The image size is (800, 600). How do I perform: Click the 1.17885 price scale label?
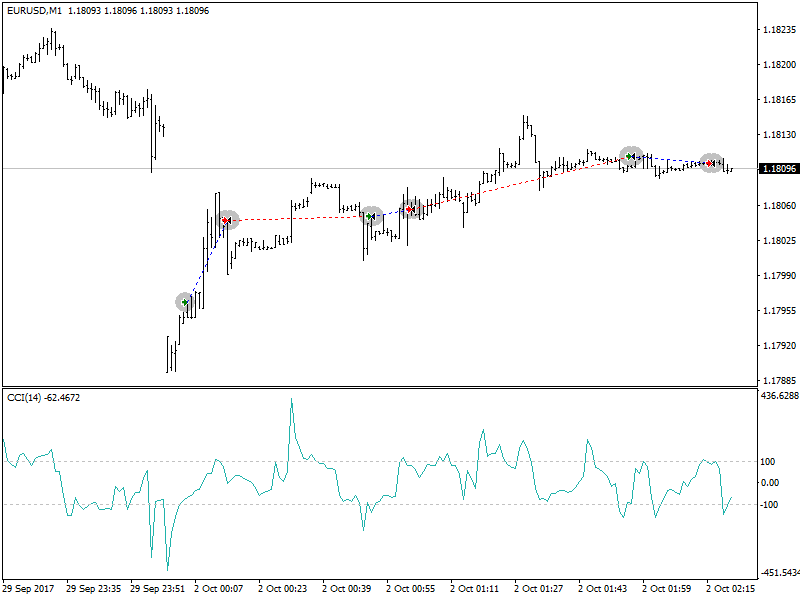(x=778, y=381)
